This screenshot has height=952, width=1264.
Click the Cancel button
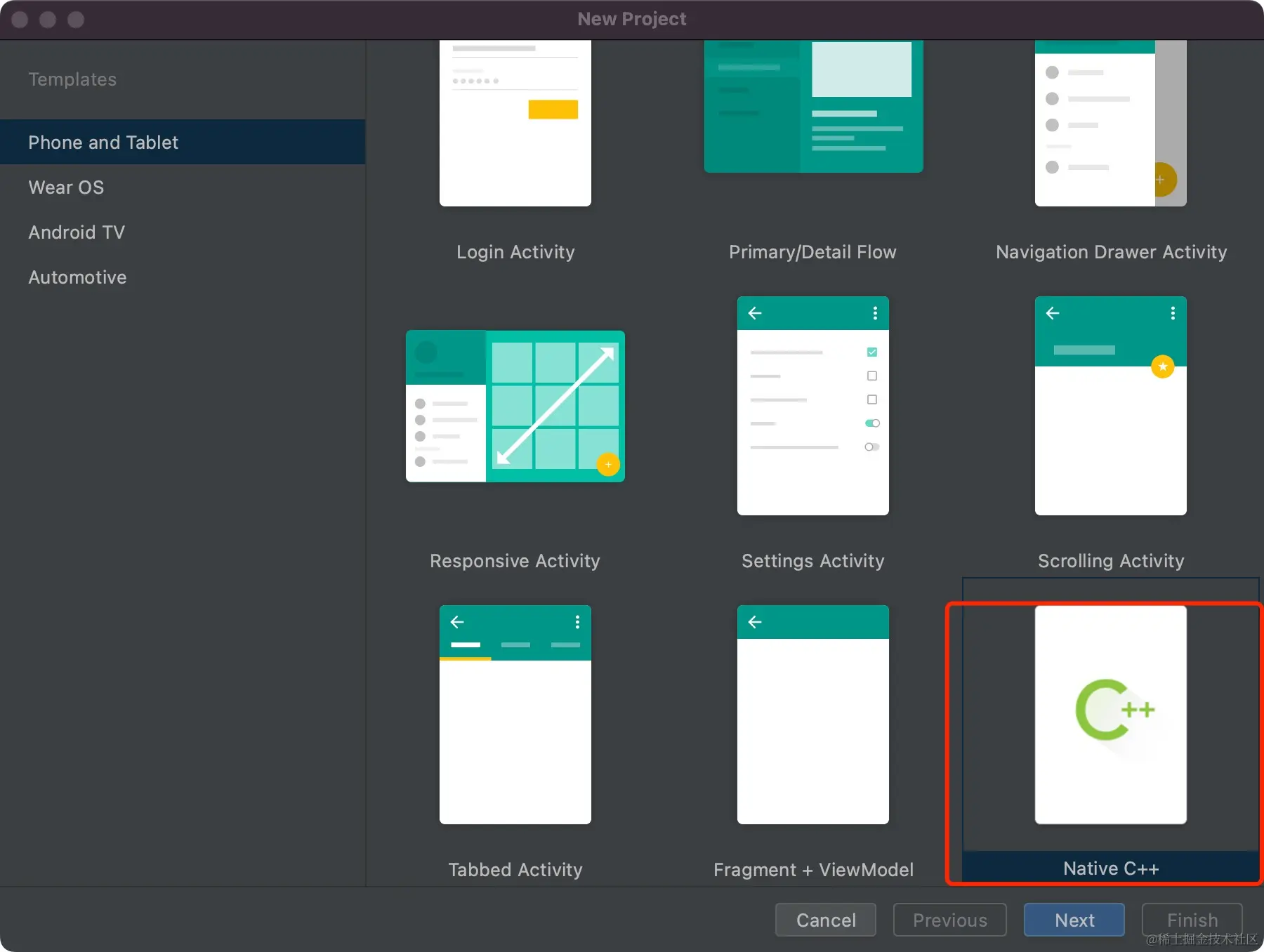[826, 920]
